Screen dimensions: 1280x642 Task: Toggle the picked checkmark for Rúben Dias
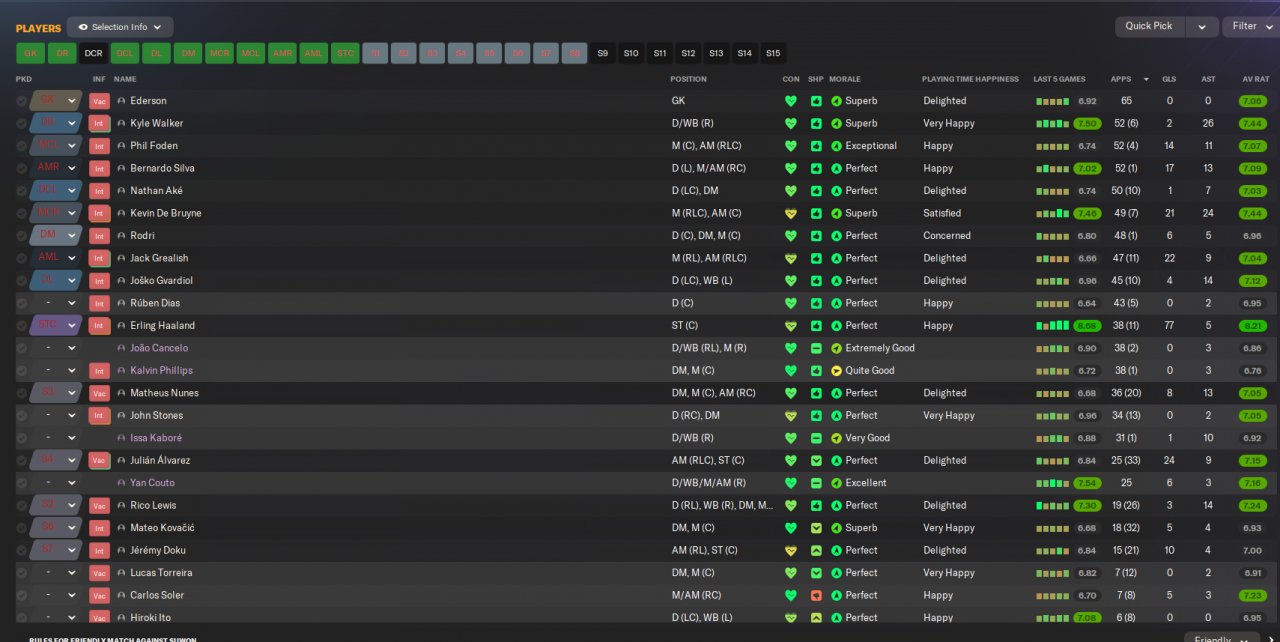(21, 303)
